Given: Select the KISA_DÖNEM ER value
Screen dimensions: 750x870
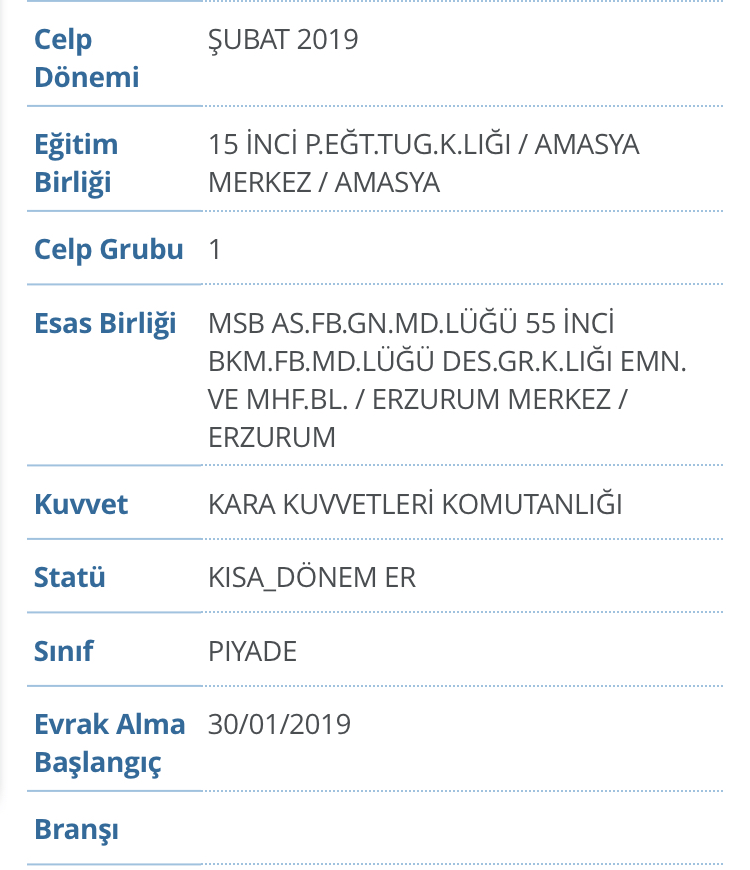Looking at the screenshot, I should (312, 578).
